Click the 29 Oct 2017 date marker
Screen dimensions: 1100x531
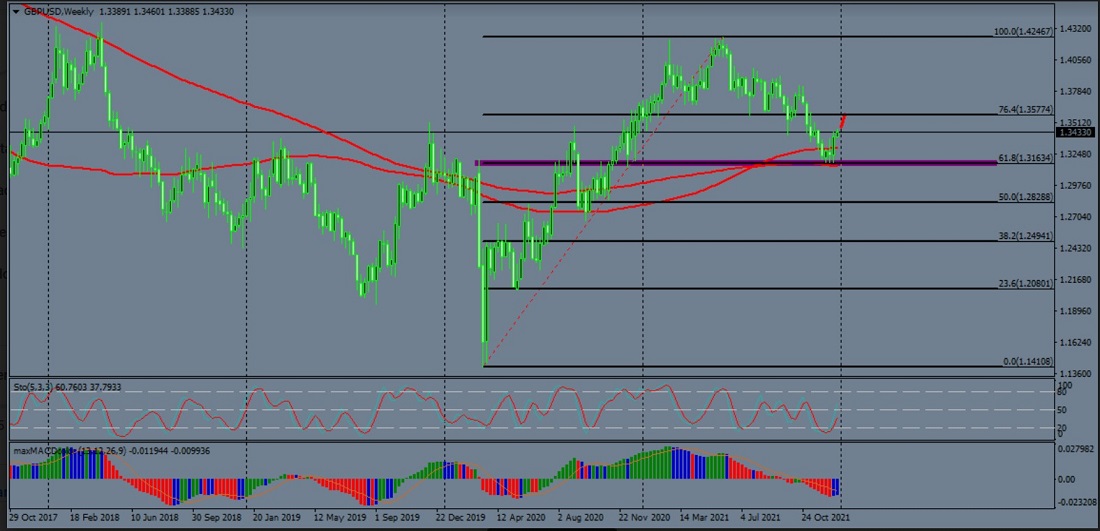click(32, 519)
